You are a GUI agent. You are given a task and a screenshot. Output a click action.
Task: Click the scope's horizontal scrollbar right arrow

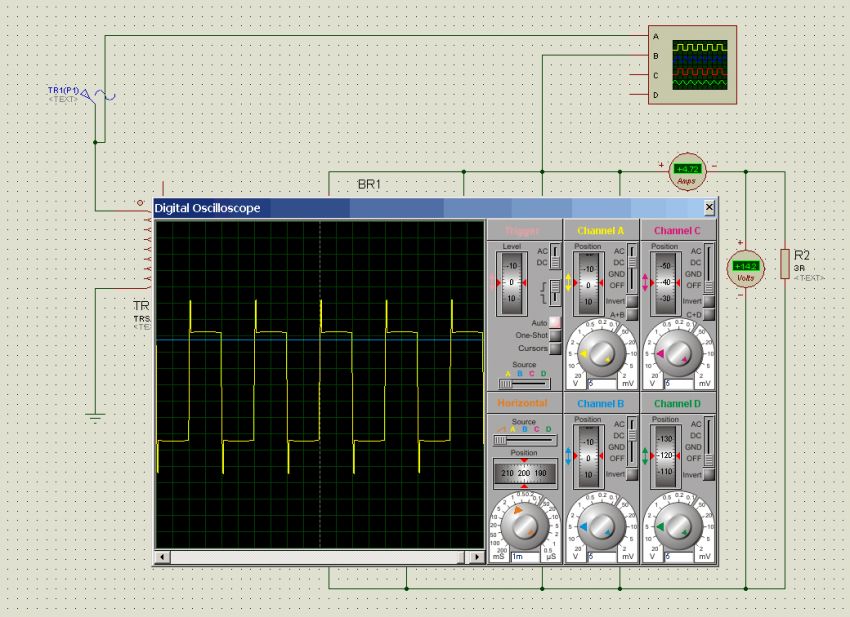(x=476, y=556)
